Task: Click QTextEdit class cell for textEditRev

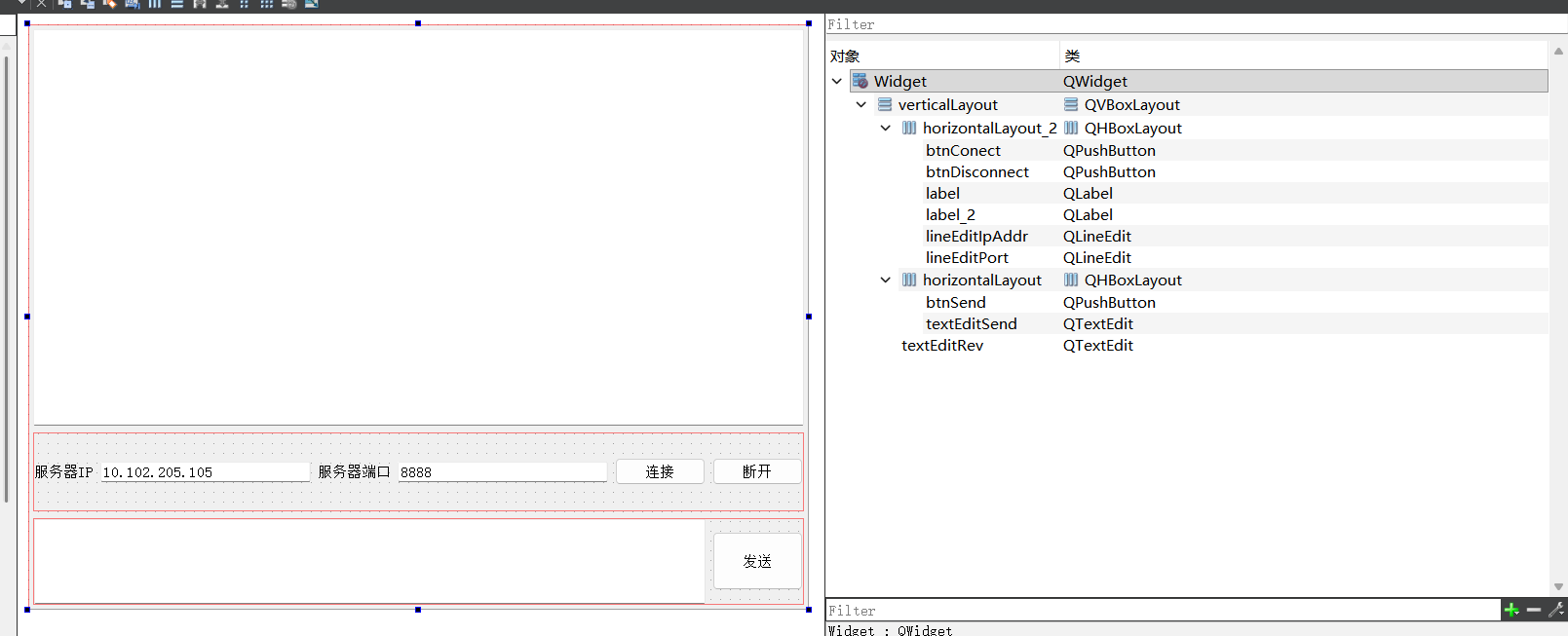Action: pyautogui.click(x=1098, y=345)
